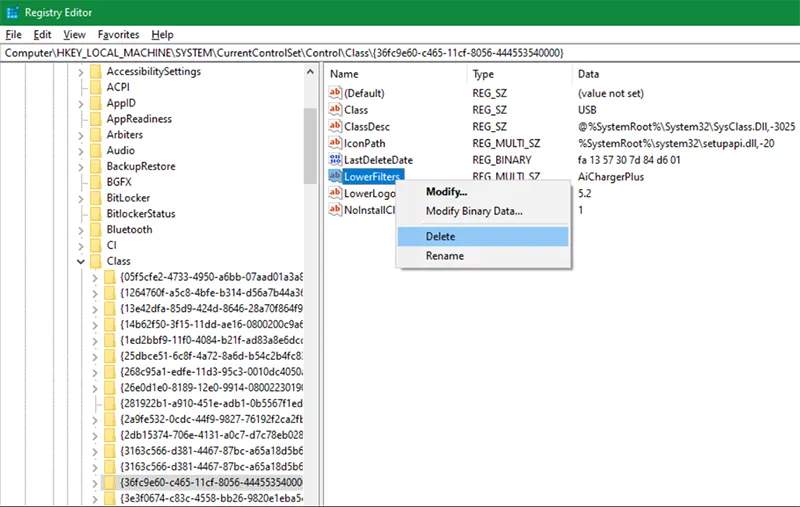
Task: Expand the AccessibilitySettings tree node
Action: pos(81,72)
